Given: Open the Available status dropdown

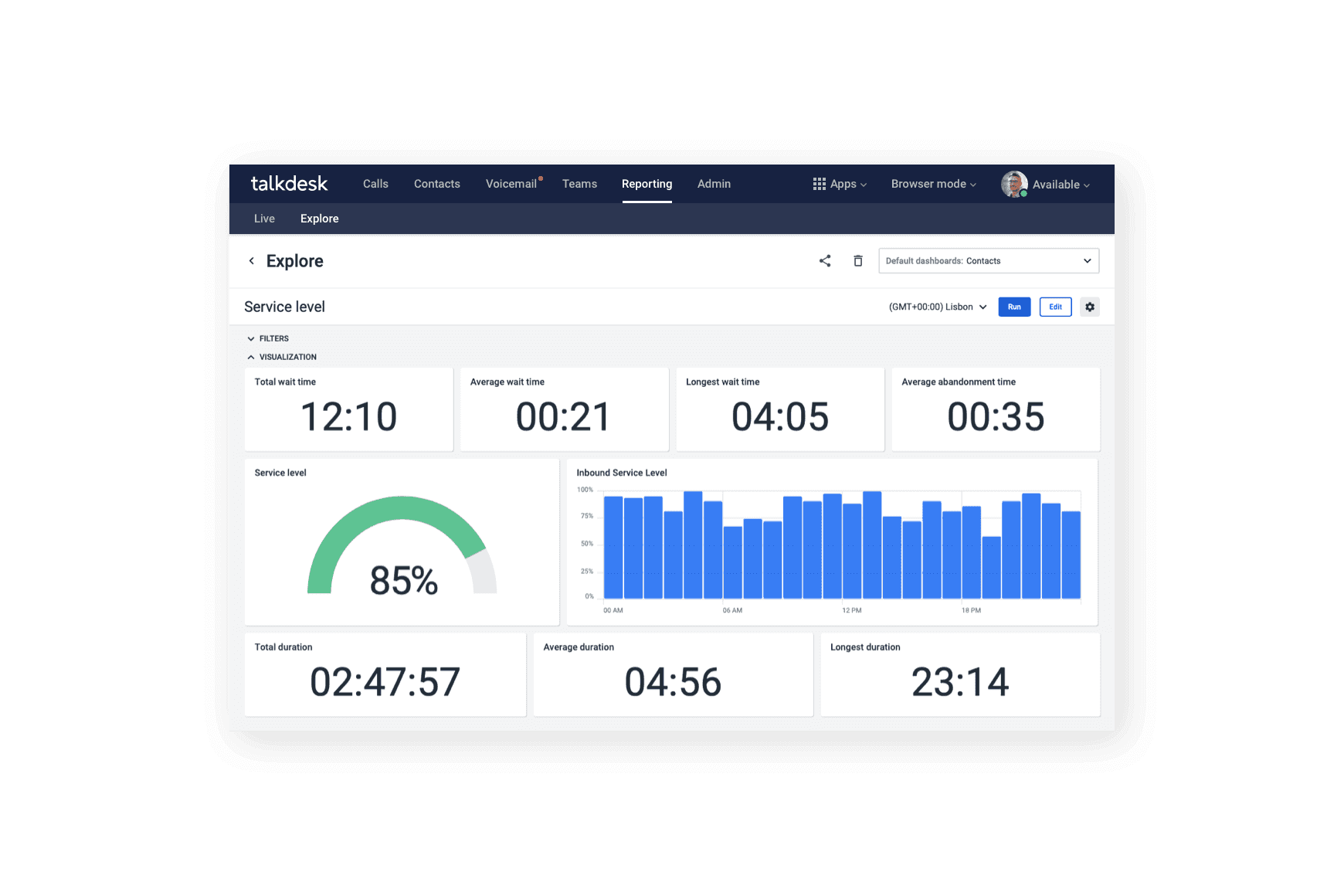Looking at the screenshot, I should (x=1061, y=185).
